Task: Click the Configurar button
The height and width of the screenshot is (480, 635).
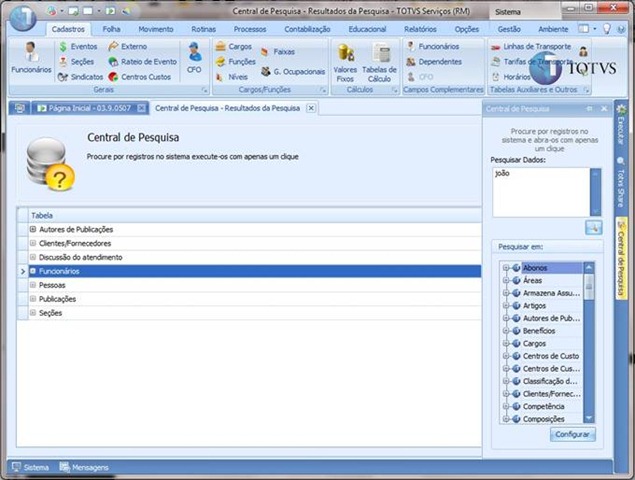Action: tap(572, 434)
